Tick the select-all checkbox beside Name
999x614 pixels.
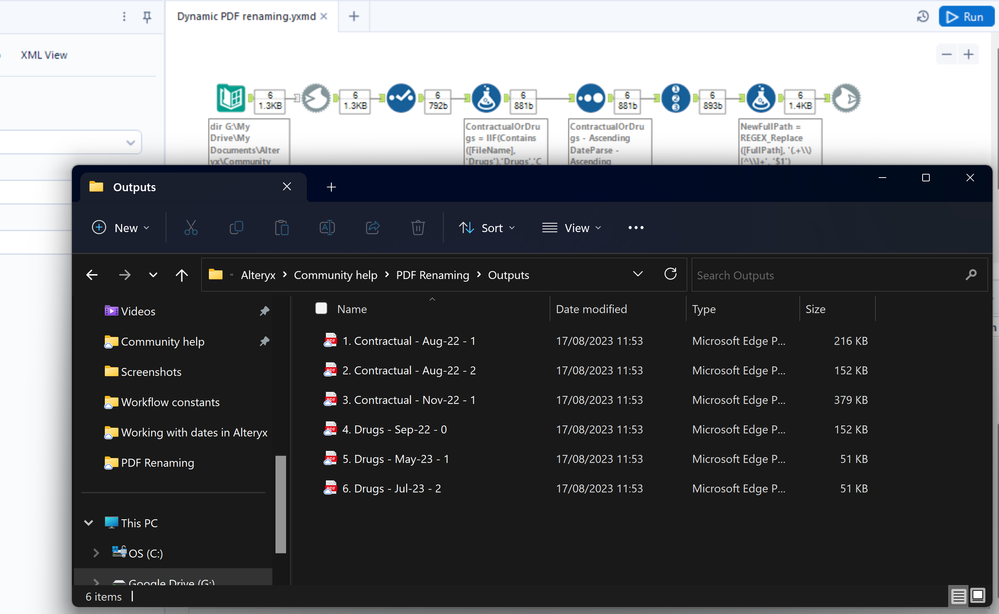321,309
